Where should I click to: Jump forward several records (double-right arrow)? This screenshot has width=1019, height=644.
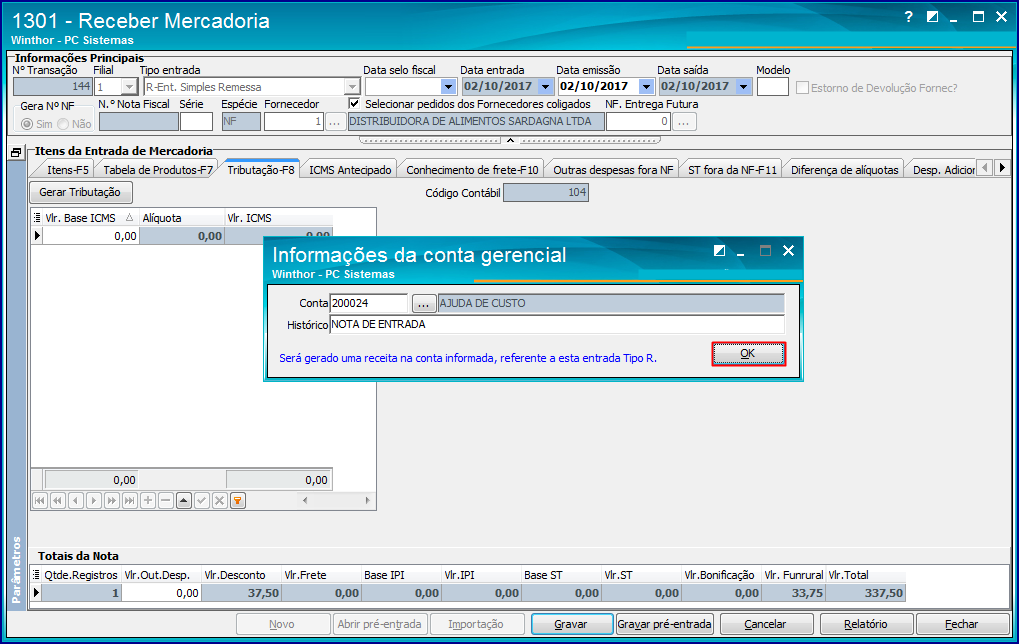click(112, 500)
